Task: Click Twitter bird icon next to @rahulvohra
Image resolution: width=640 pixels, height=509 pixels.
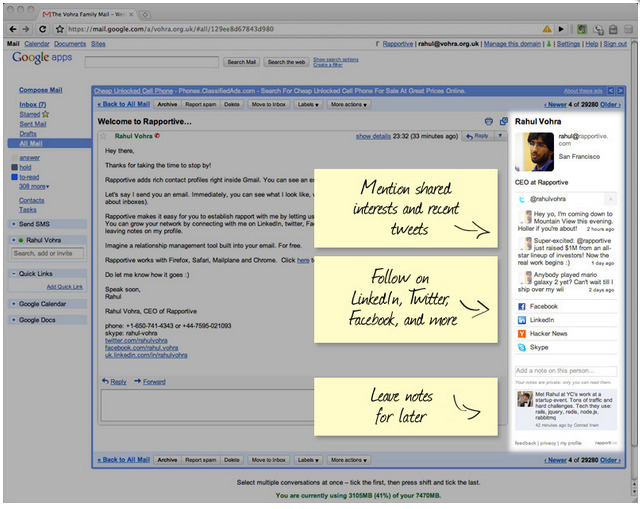Action: [x=522, y=200]
